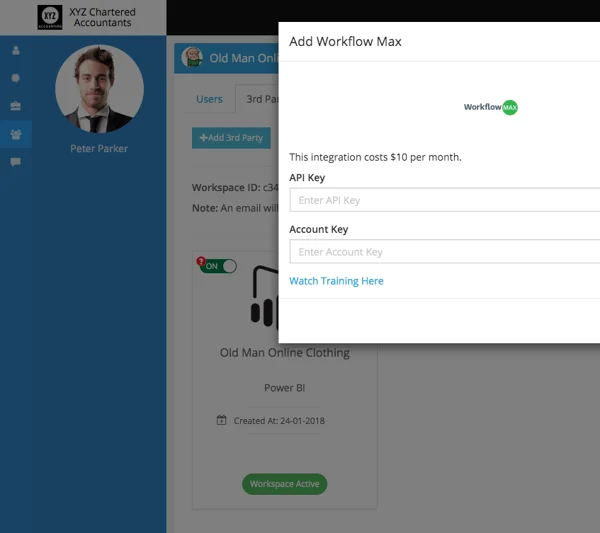Open the briefcase sidebar icon

coord(16,106)
